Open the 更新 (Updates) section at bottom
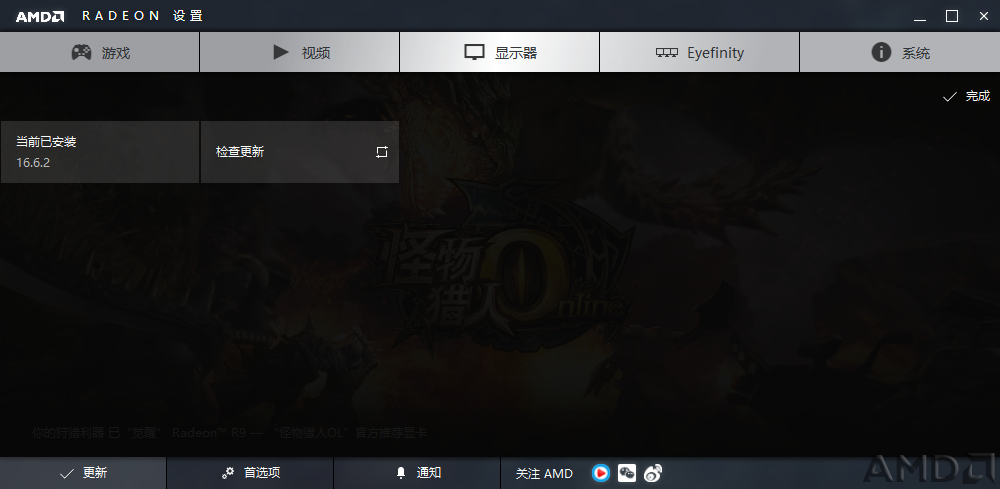The width and height of the screenshot is (1000, 489). point(83,473)
